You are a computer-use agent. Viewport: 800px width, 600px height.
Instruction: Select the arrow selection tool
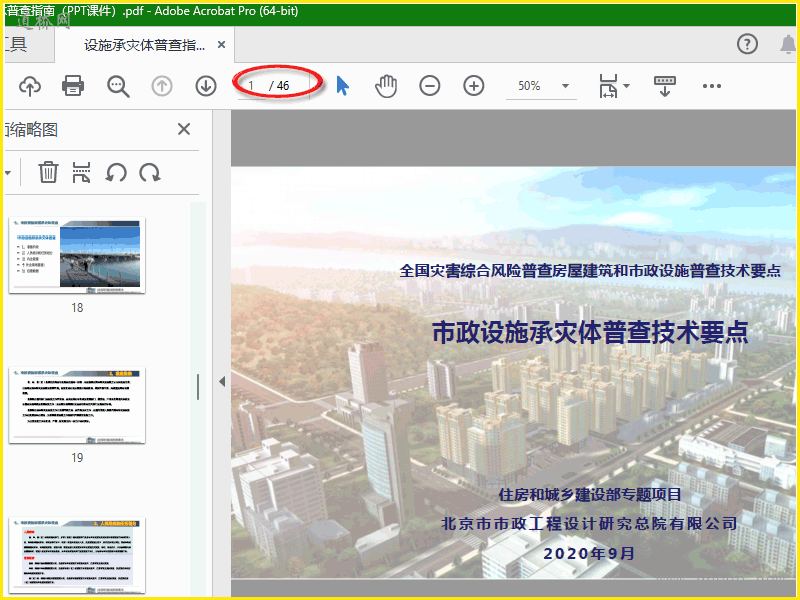343,86
